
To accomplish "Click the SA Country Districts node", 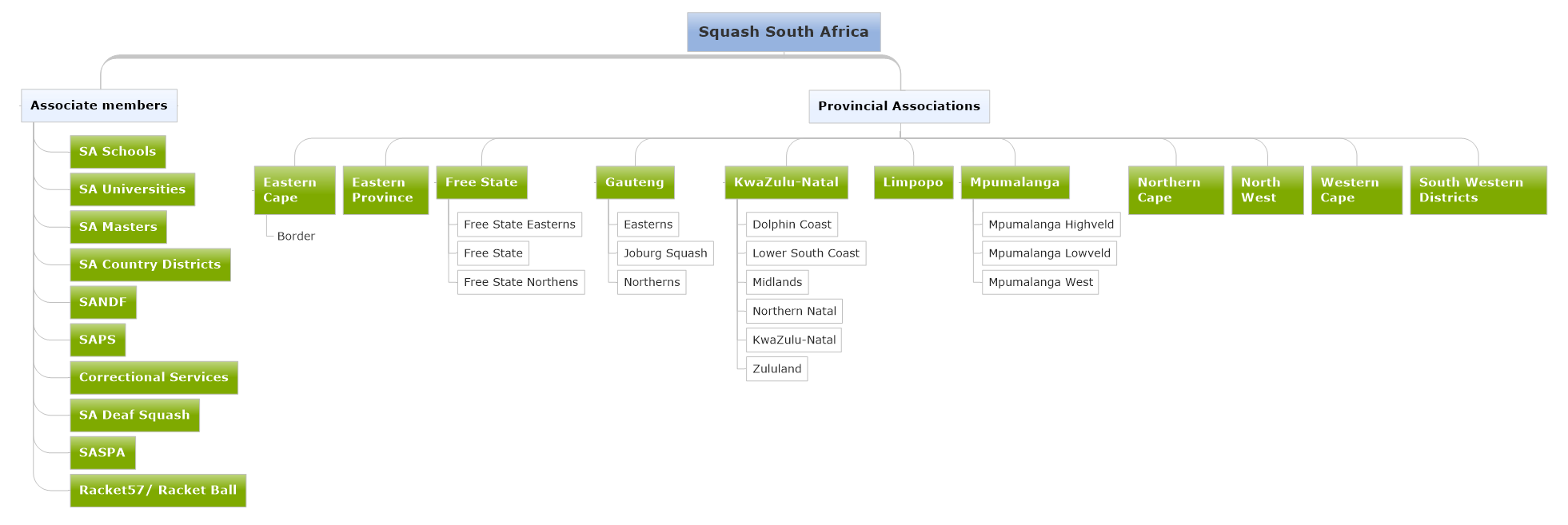I will pos(150,264).
